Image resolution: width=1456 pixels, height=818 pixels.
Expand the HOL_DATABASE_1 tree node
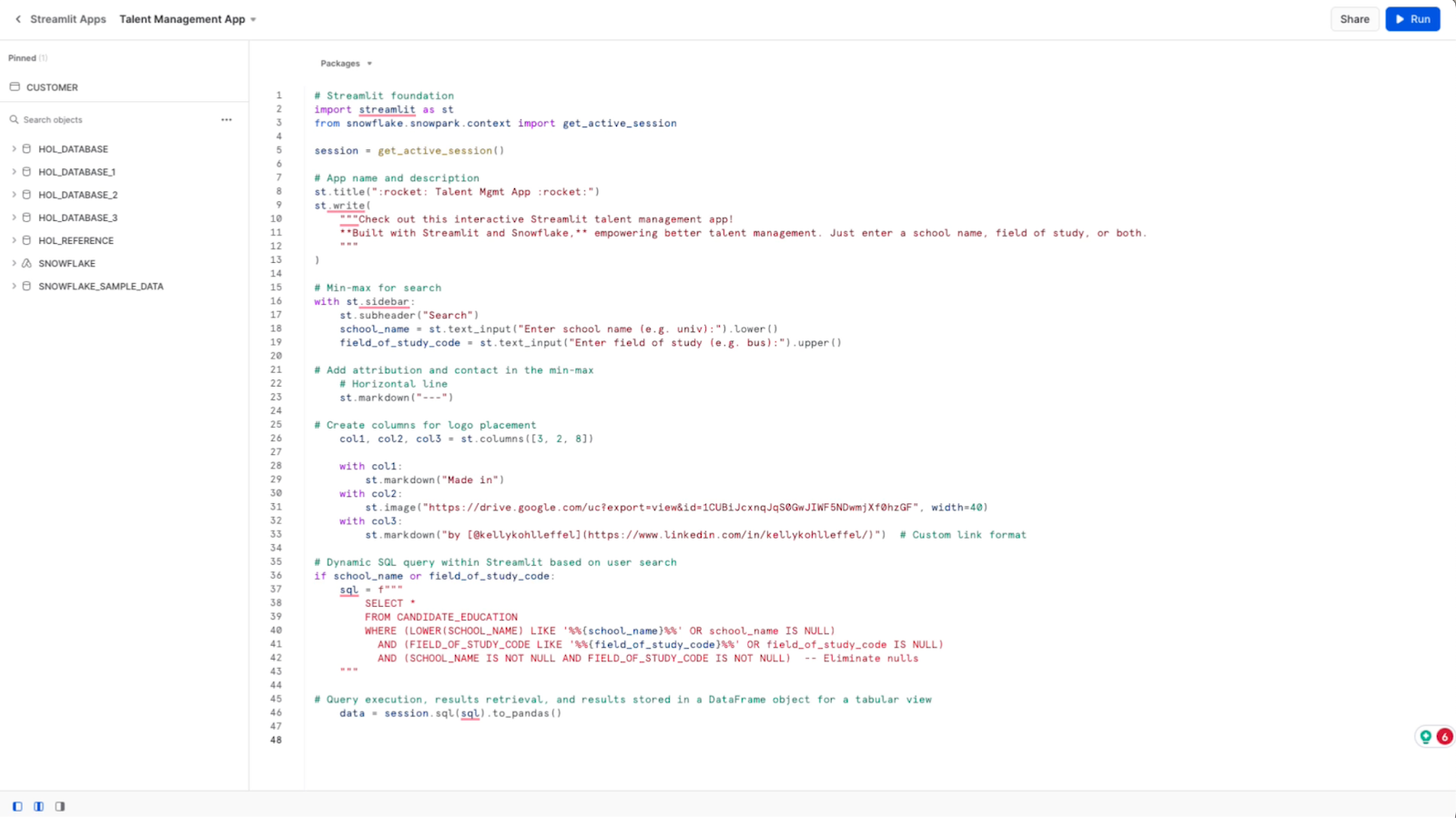point(14,172)
